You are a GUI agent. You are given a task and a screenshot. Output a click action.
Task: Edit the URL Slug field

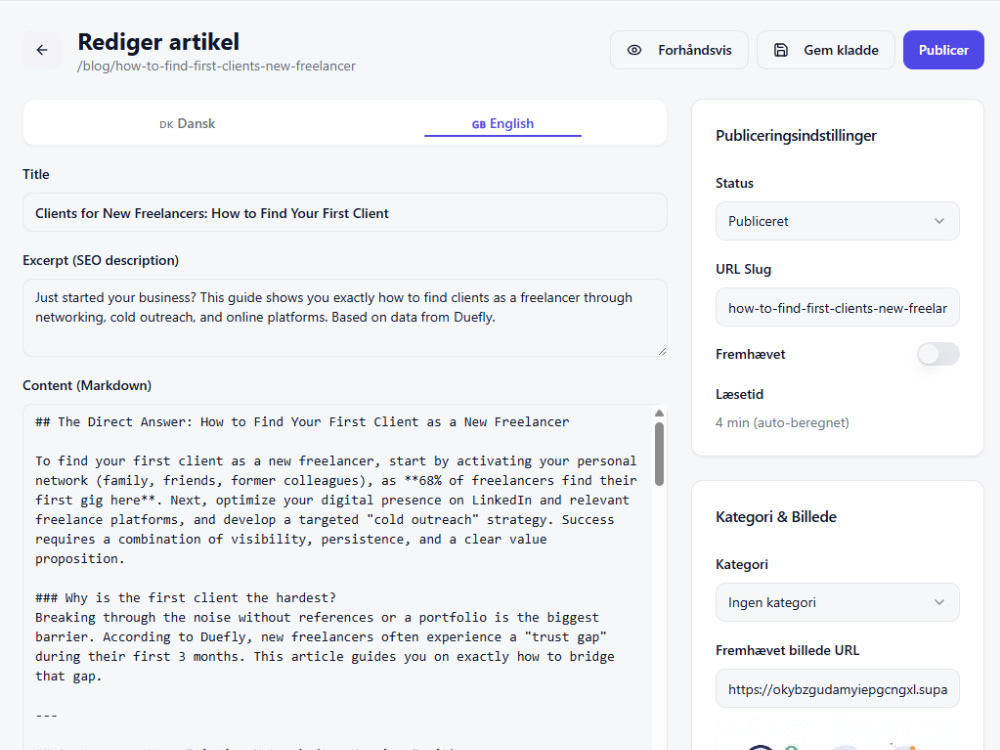coord(837,307)
